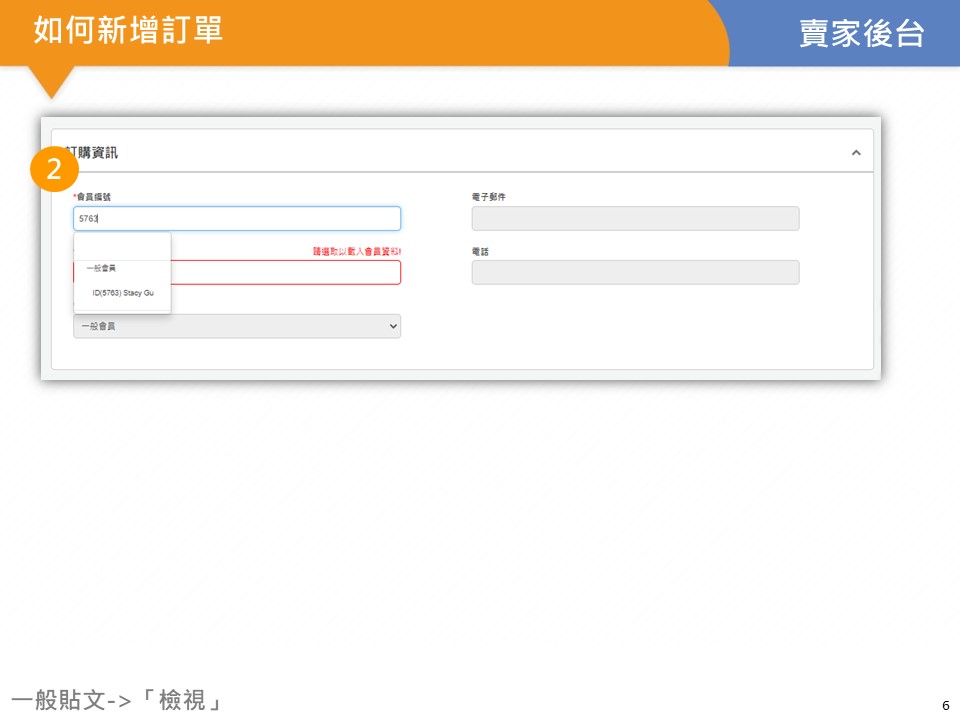Click the 賣家後台 blue banner label
Viewport: 960px width, 720px height.
(x=861, y=33)
